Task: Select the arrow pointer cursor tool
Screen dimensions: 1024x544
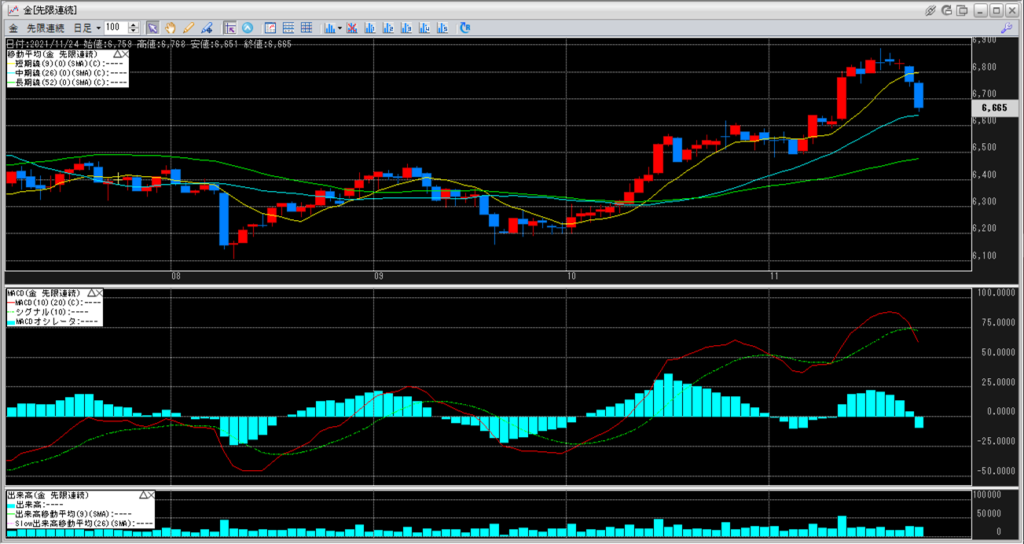Action: click(153, 27)
